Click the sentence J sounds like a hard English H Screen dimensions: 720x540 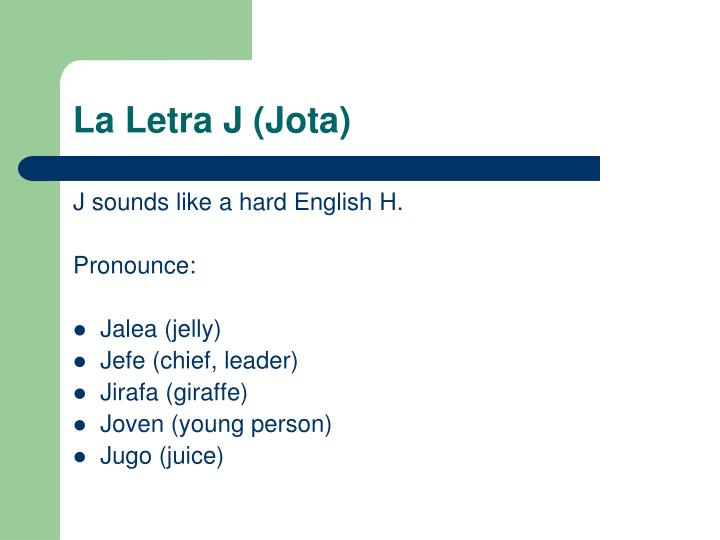click(x=238, y=202)
